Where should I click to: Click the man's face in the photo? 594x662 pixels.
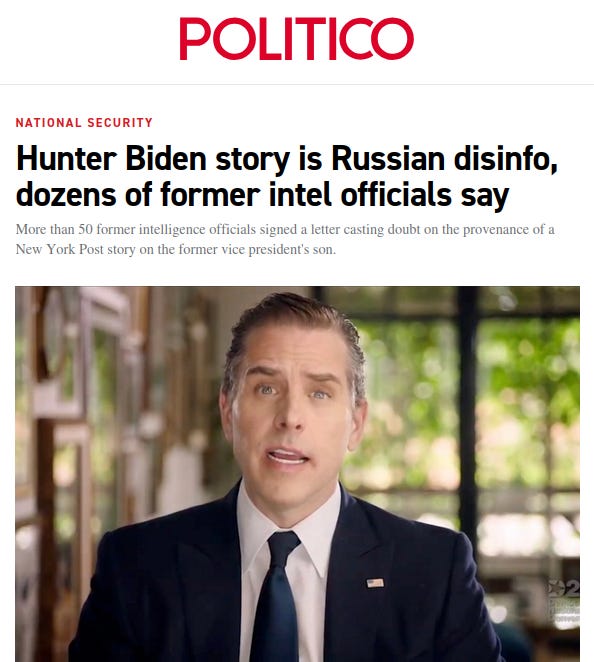[290, 418]
